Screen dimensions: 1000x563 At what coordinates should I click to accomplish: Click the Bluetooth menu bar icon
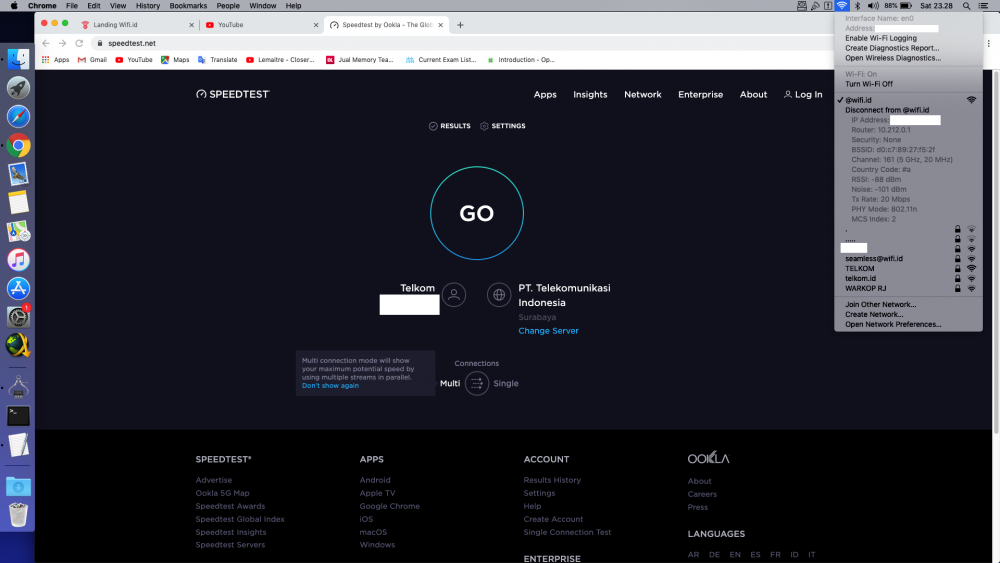tap(858, 6)
